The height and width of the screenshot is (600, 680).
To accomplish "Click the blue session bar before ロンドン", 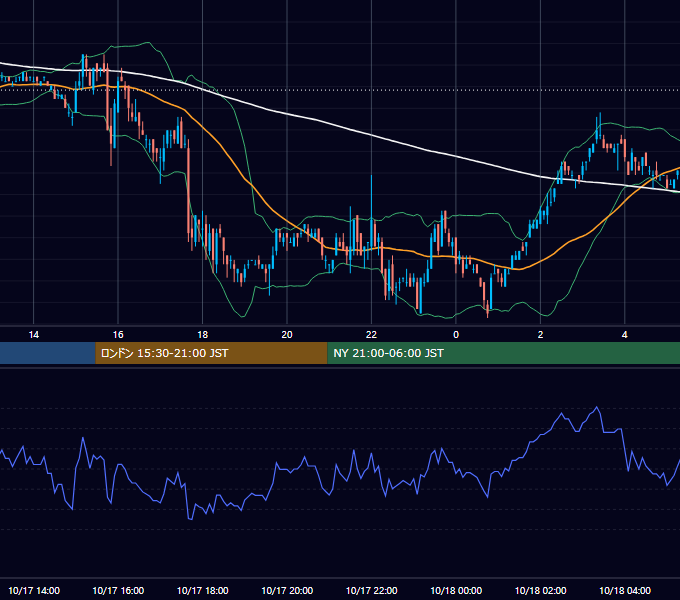I will coord(48,353).
